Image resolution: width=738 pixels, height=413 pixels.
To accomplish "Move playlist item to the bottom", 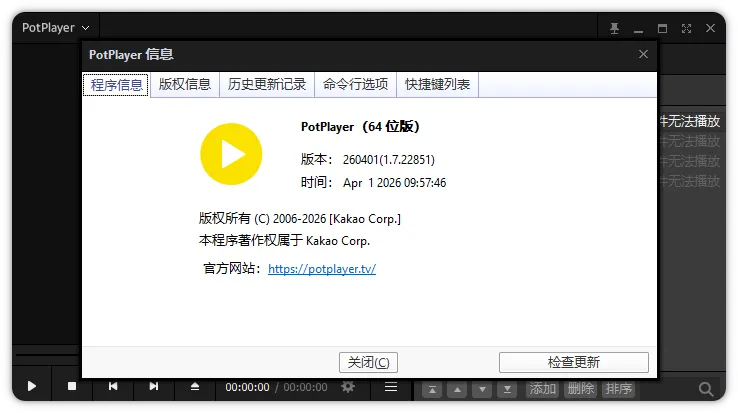I will point(507,389).
